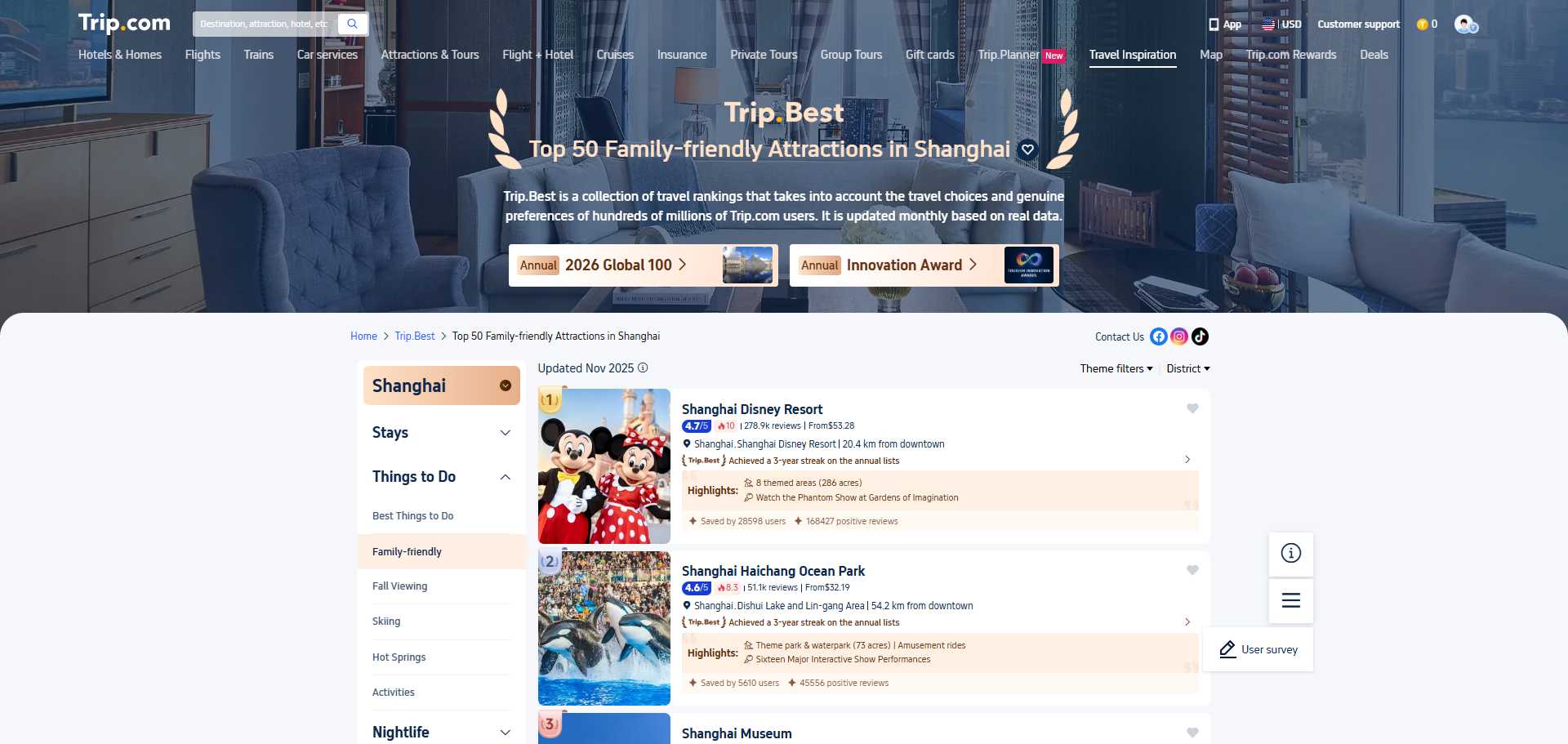Viewport: 1568px width, 744px height.
Task: Click the Instagram icon next to Contact Us
Action: 1178,336
